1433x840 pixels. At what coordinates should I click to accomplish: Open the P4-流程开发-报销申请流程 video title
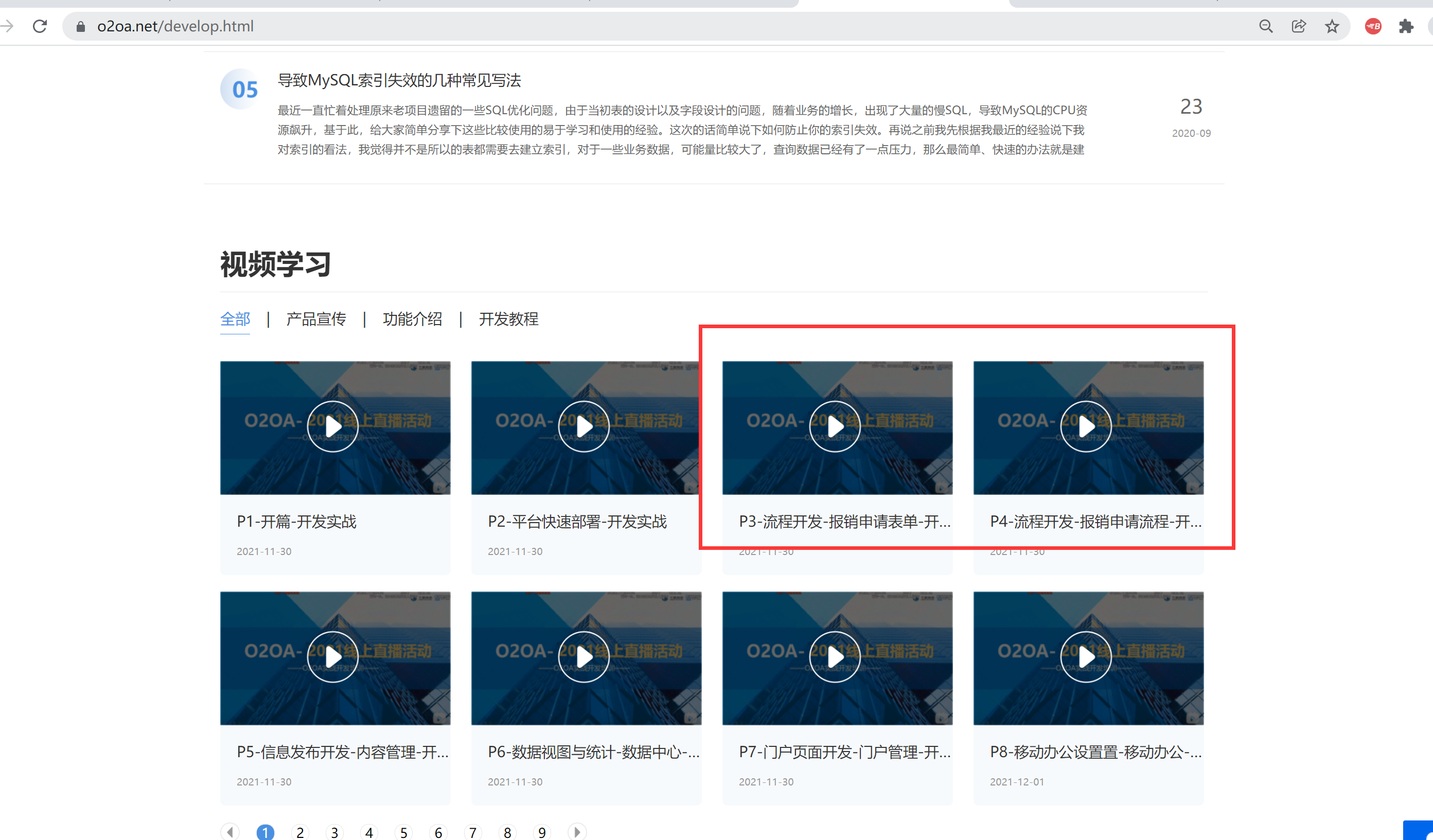(1095, 521)
